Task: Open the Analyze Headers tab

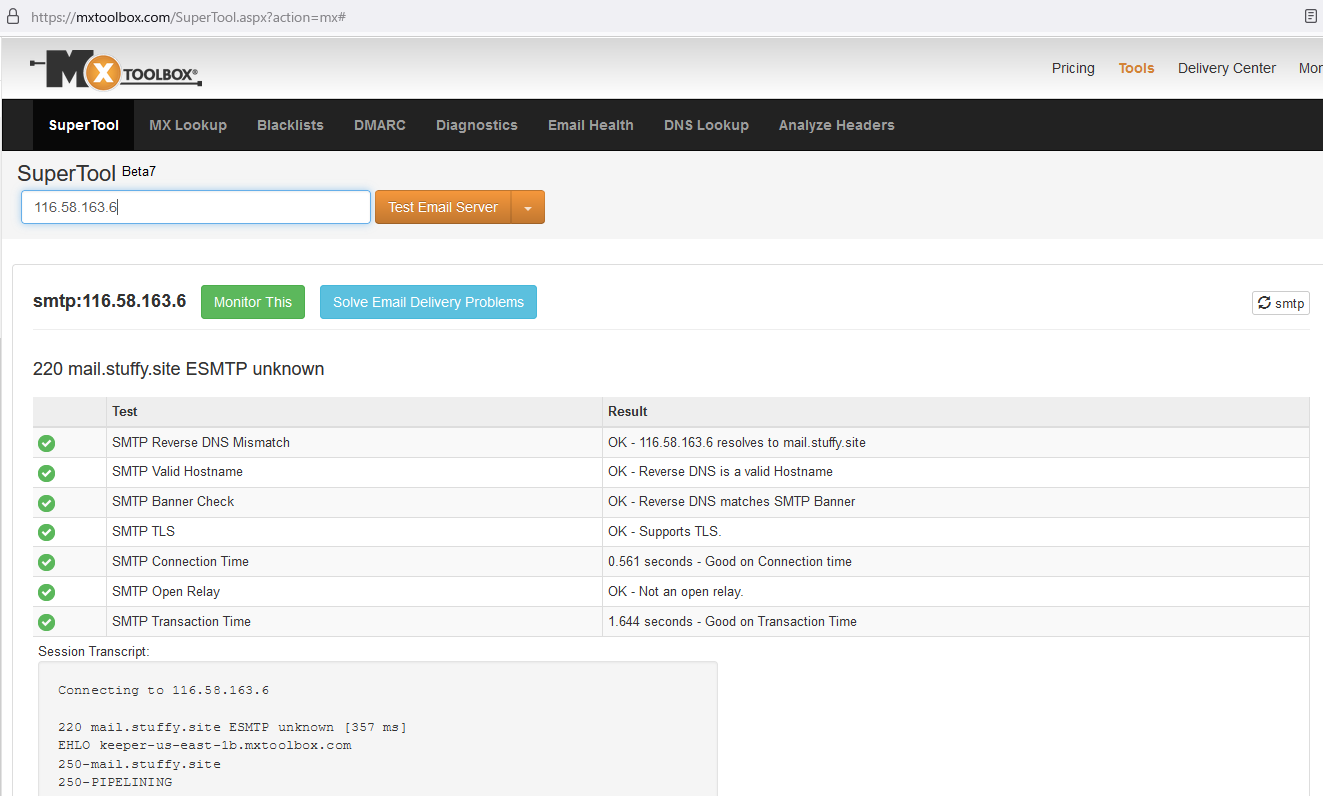Action: 837,125
